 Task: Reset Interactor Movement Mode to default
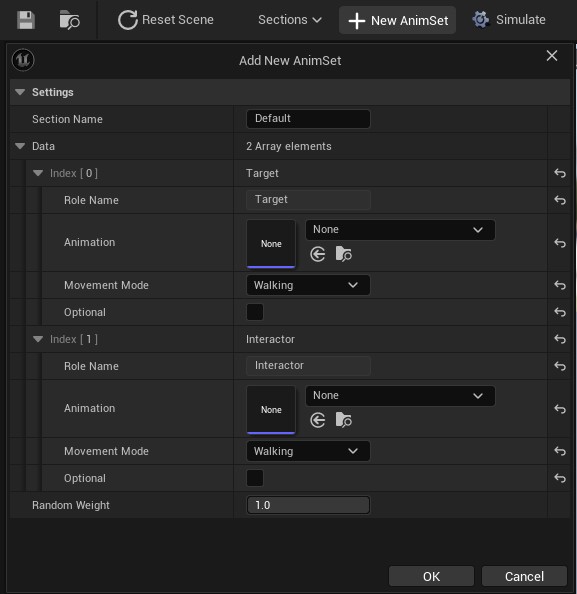(560, 451)
